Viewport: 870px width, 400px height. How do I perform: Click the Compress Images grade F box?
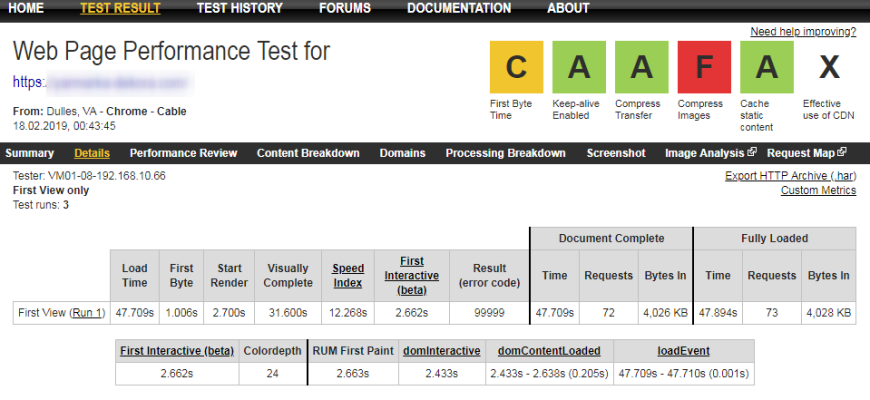704,67
